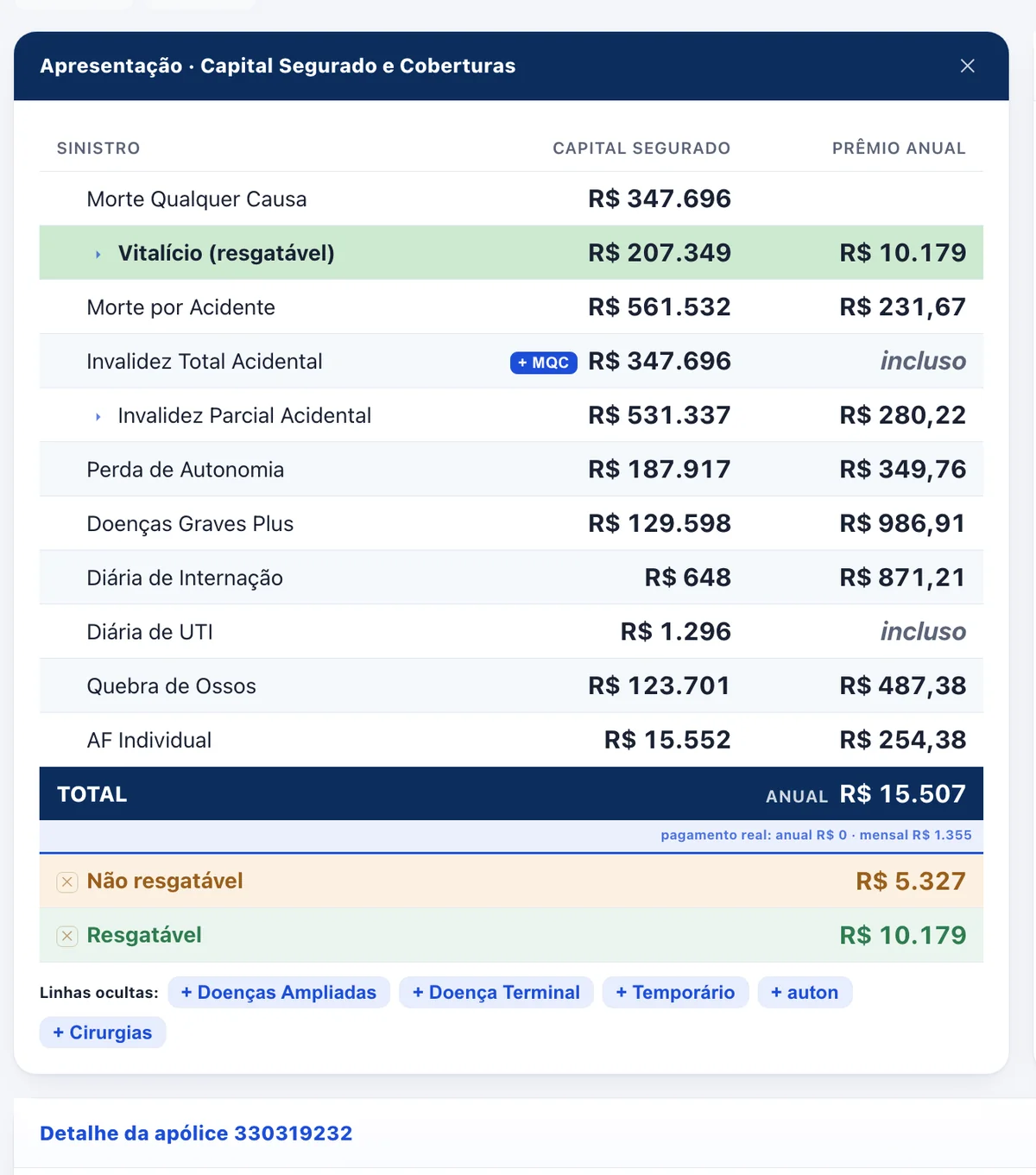
Task: Click premium value R$ 986,91
Action: point(903,524)
